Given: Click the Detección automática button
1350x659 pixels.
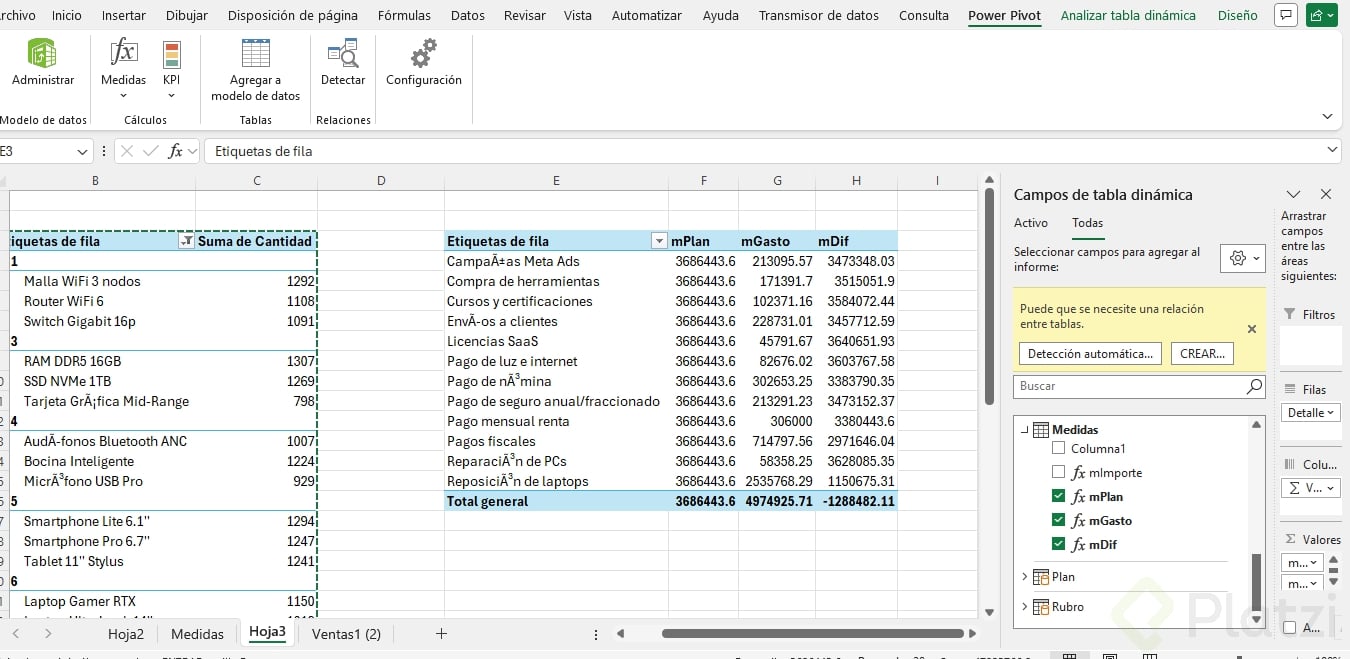Looking at the screenshot, I should 1090,353.
